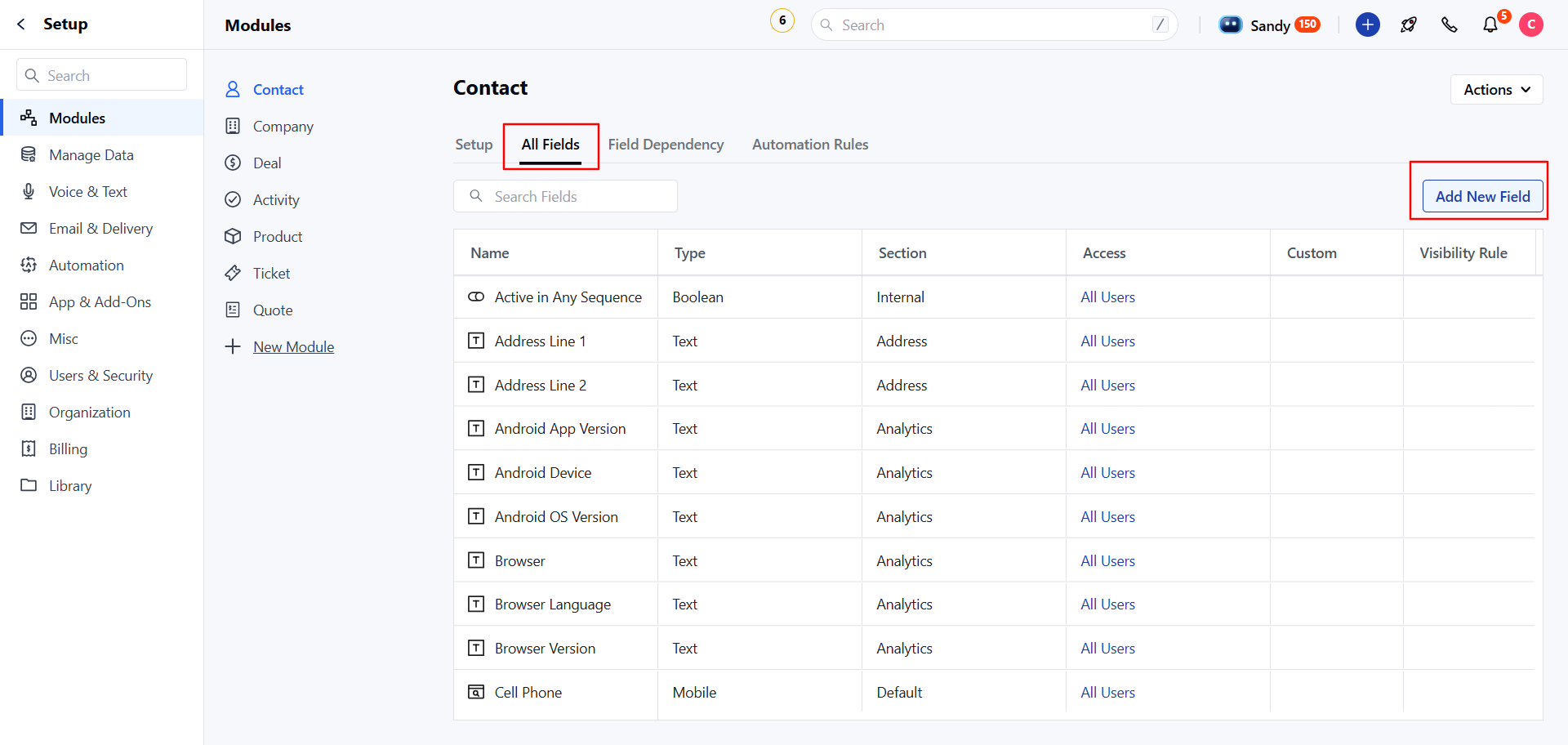
Task: Switch to the Setup tab
Action: click(474, 144)
